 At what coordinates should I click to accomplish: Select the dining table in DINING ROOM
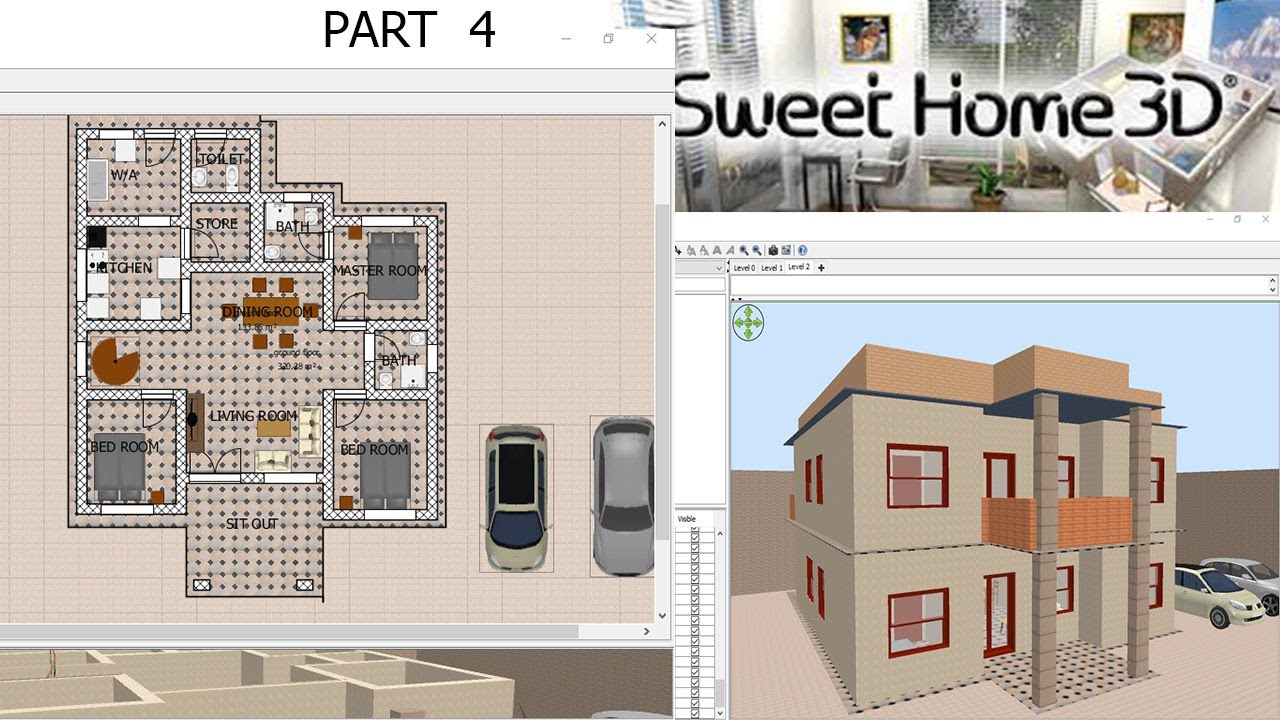tap(270, 311)
